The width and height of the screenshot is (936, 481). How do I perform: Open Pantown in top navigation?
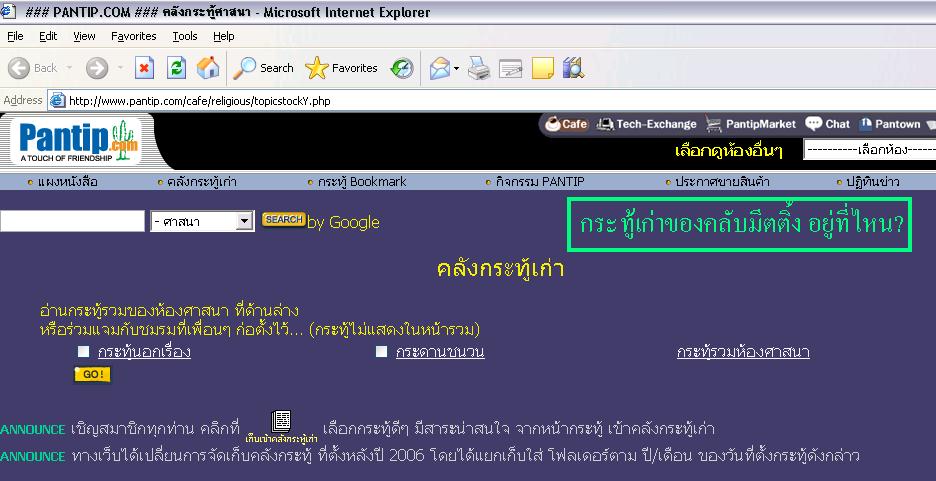coord(890,124)
